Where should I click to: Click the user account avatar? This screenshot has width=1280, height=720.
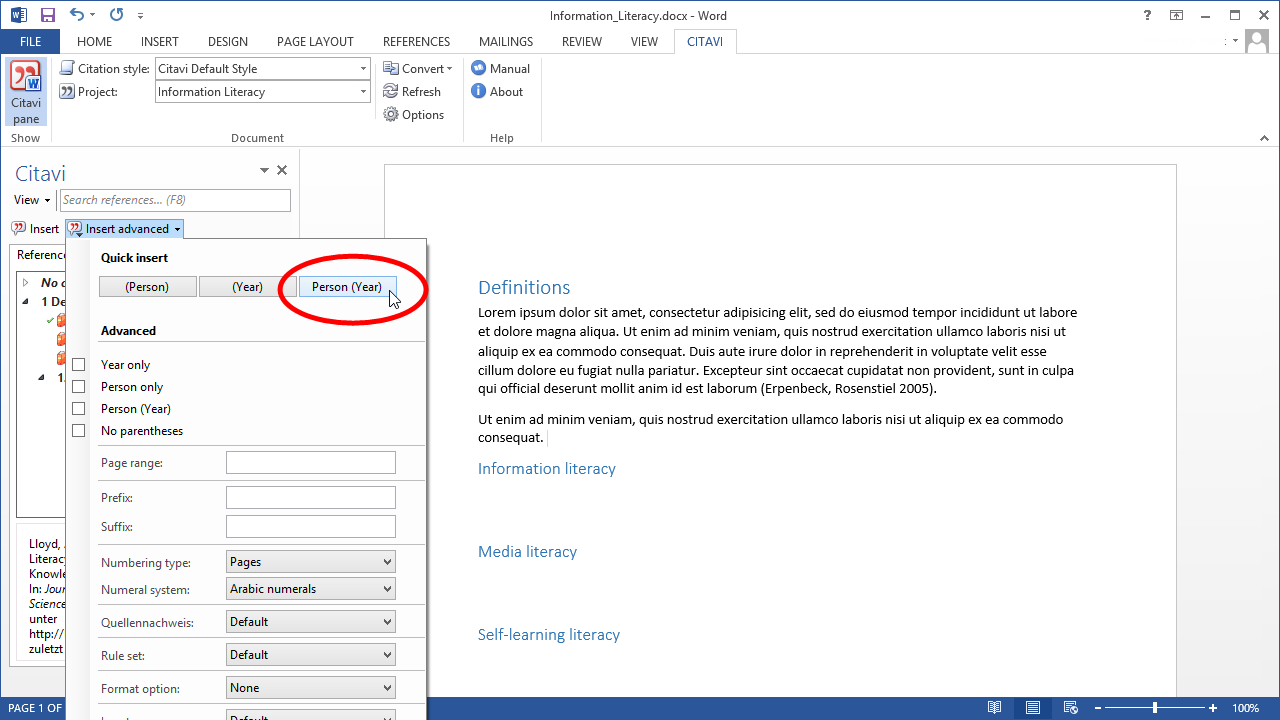(x=1256, y=41)
